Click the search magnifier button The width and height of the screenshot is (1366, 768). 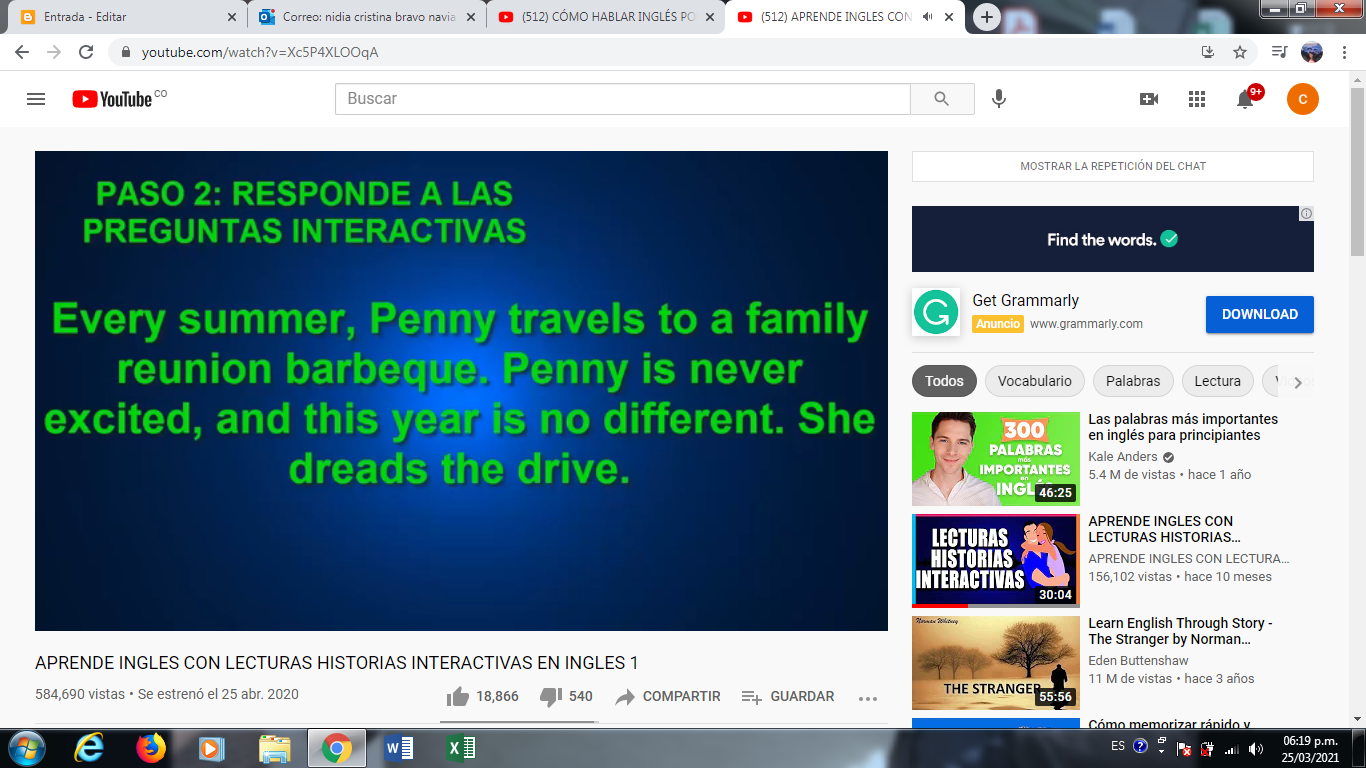pos(942,99)
